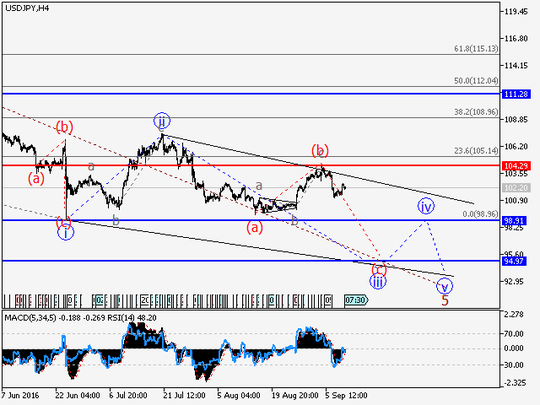Select the 38.2(108.96) Fibonacci label
Screen dimensions: 540x405
click(476, 112)
